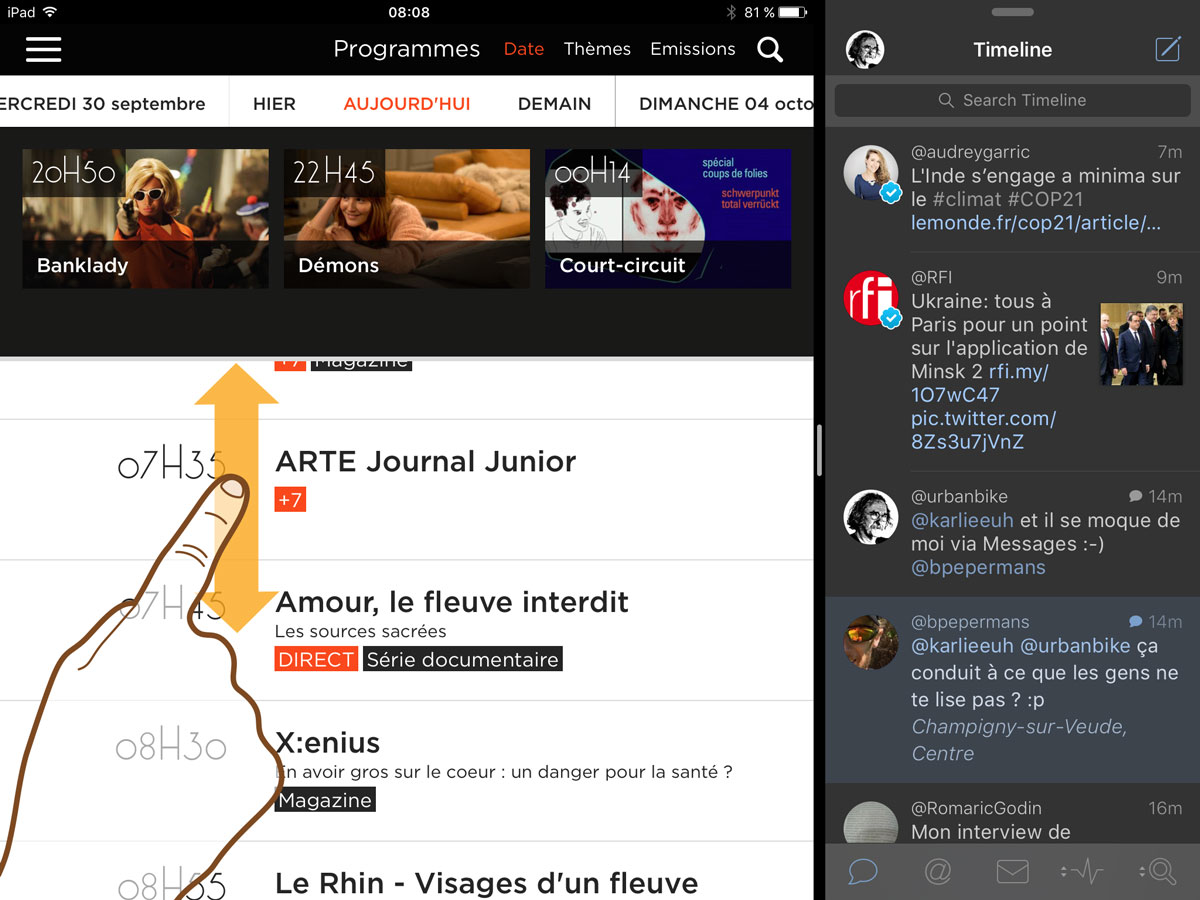Tap Magazine tag under X:enius
Viewport: 1200px width, 900px height.
tap(325, 800)
